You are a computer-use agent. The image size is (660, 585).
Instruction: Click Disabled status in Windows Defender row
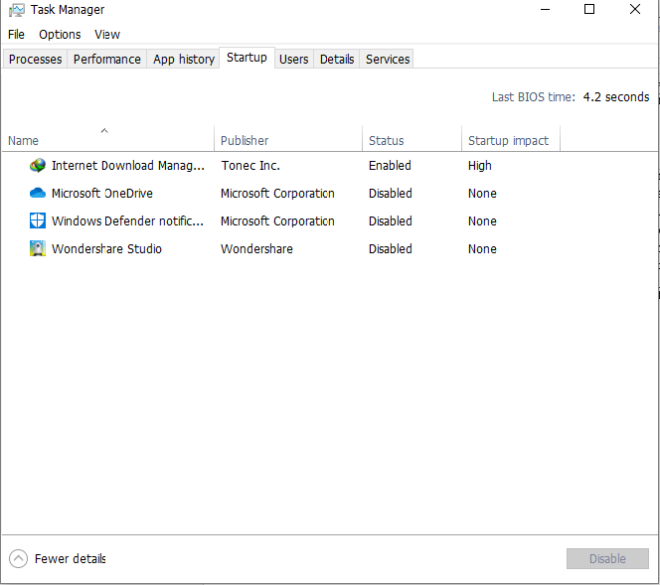point(390,221)
